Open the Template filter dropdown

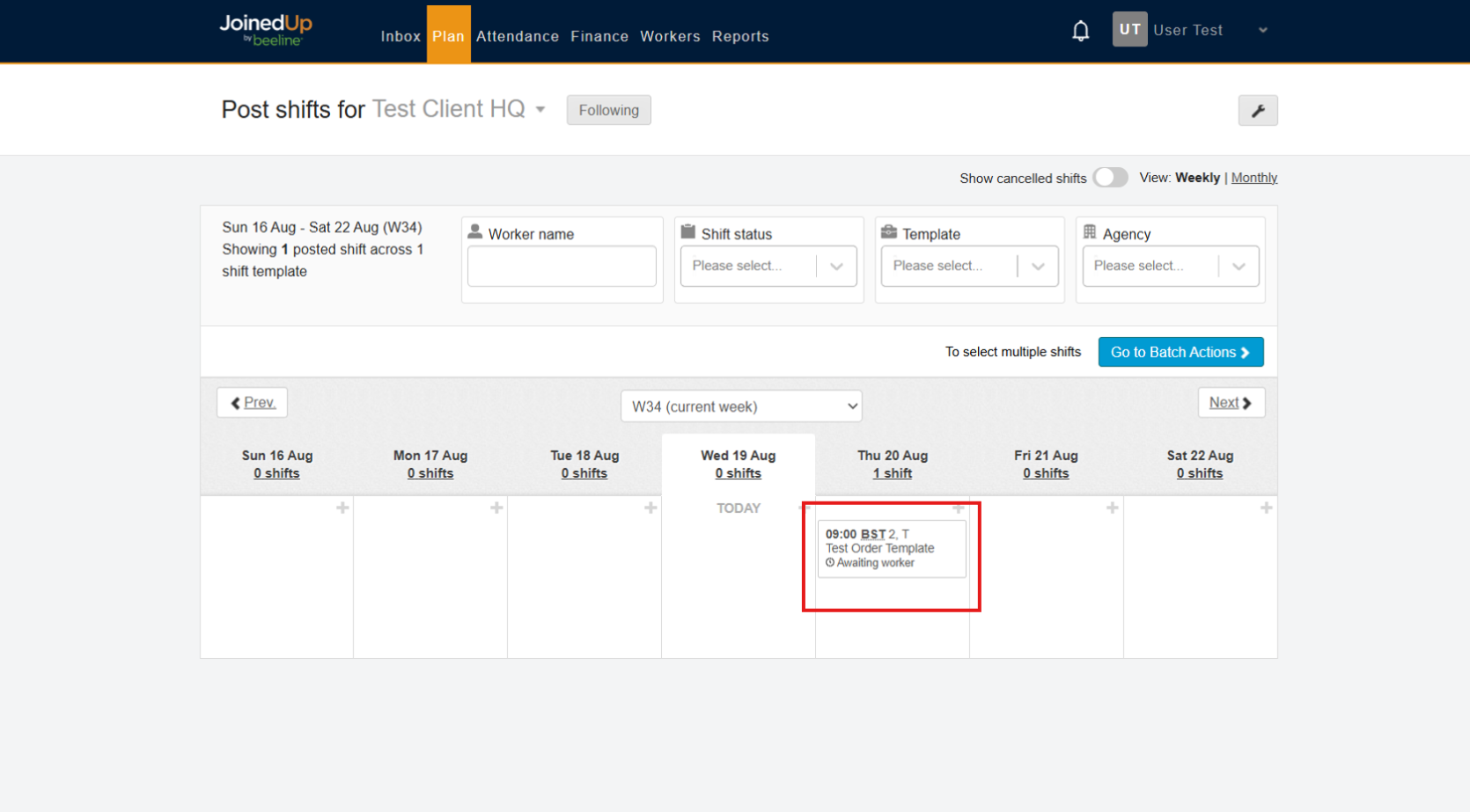tap(969, 266)
